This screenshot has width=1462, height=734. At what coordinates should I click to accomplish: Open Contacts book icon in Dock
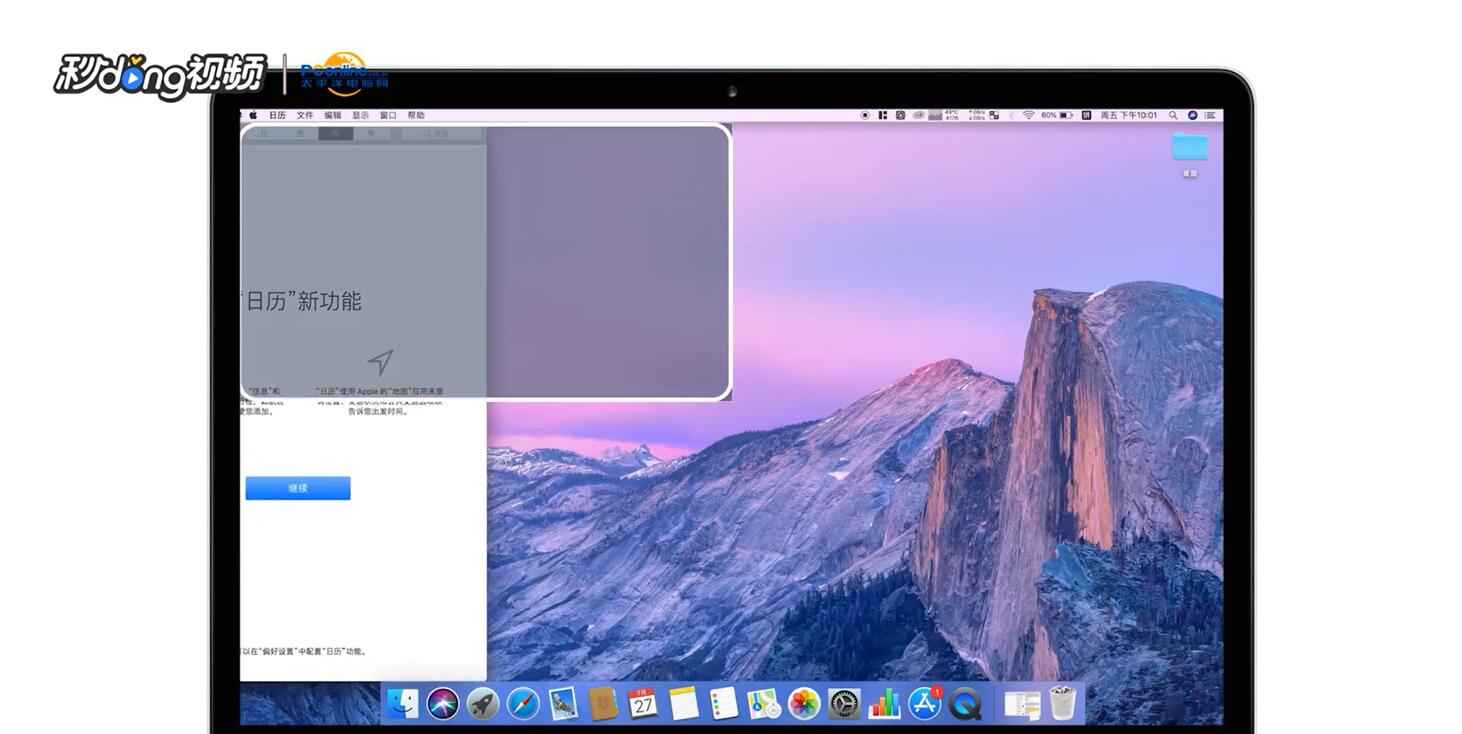[x=603, y=703]
